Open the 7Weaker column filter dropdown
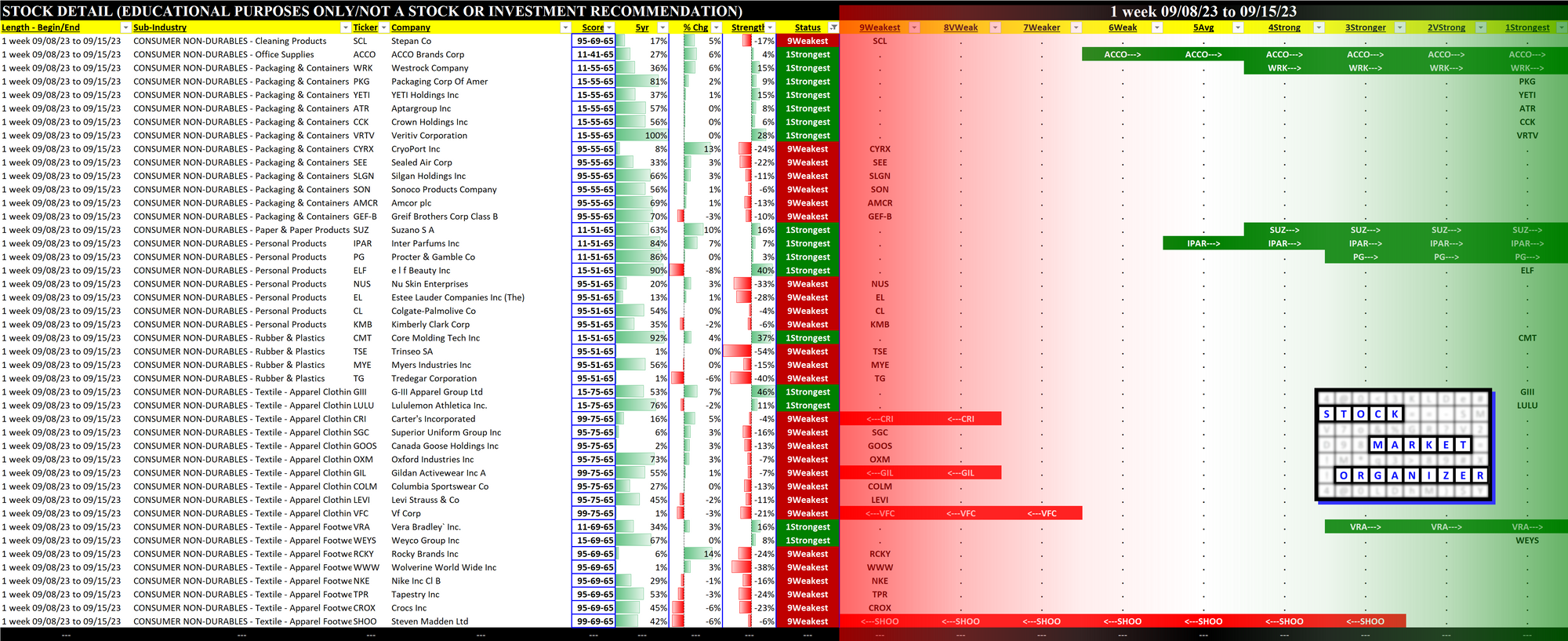This screenshot has height=641, width=1568. 1076,27
